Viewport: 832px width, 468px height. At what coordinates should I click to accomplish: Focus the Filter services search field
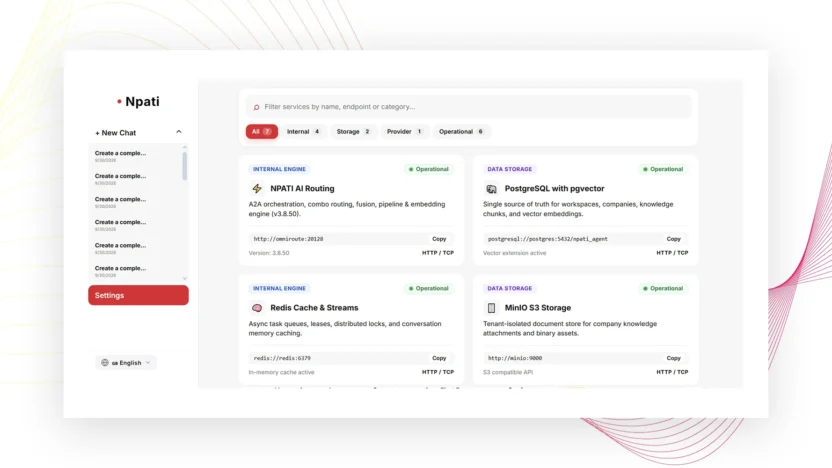[x=469, y=107]
